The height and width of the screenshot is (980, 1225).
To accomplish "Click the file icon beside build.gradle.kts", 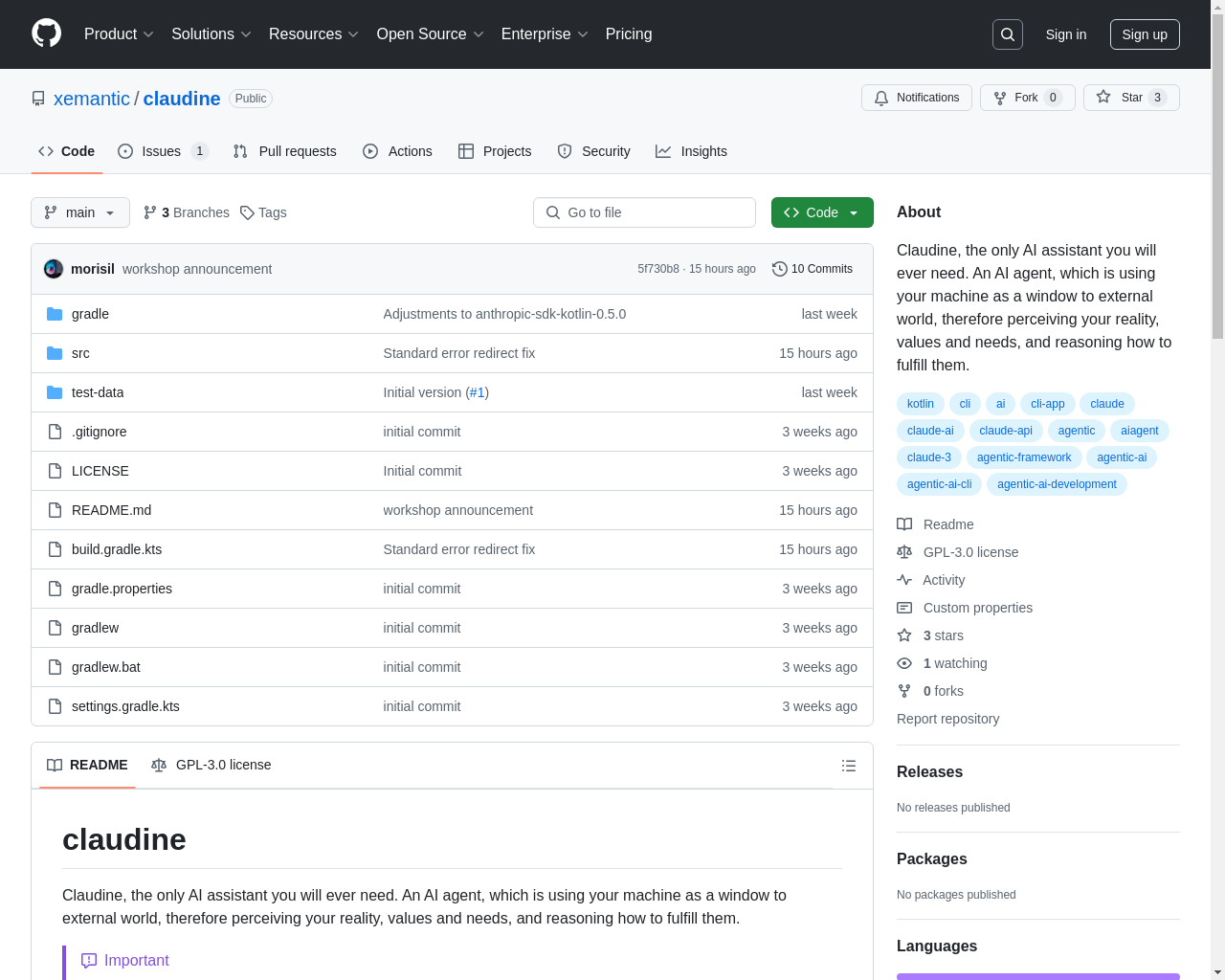I will click(x=55, y=549).
